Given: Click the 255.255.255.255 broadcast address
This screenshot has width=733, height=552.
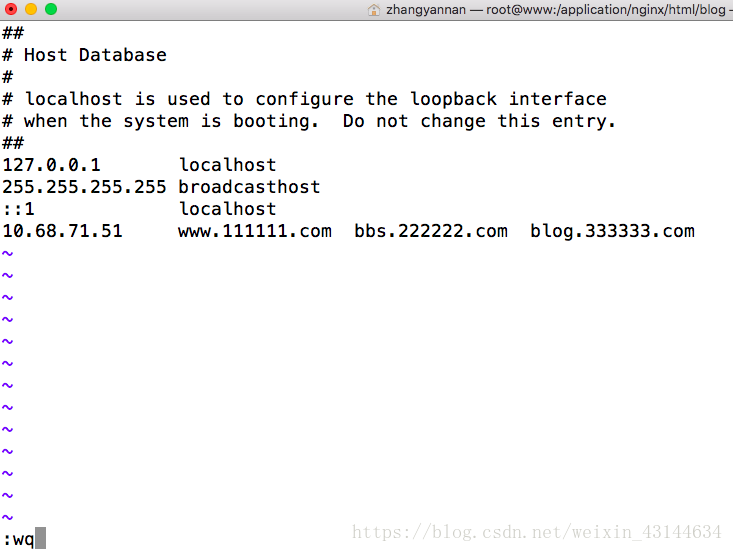Looking at the screenshot, I should (84, 187).
